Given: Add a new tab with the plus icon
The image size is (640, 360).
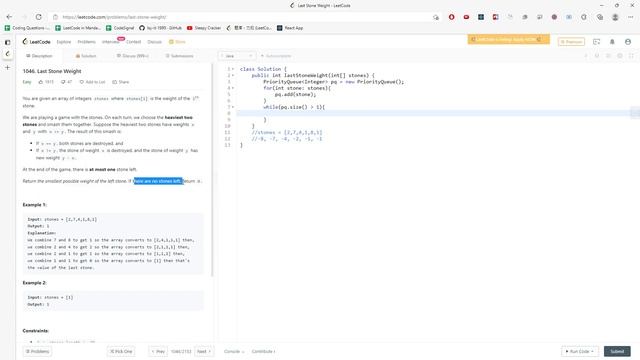Looking at the screenshot, I should 7,67.
